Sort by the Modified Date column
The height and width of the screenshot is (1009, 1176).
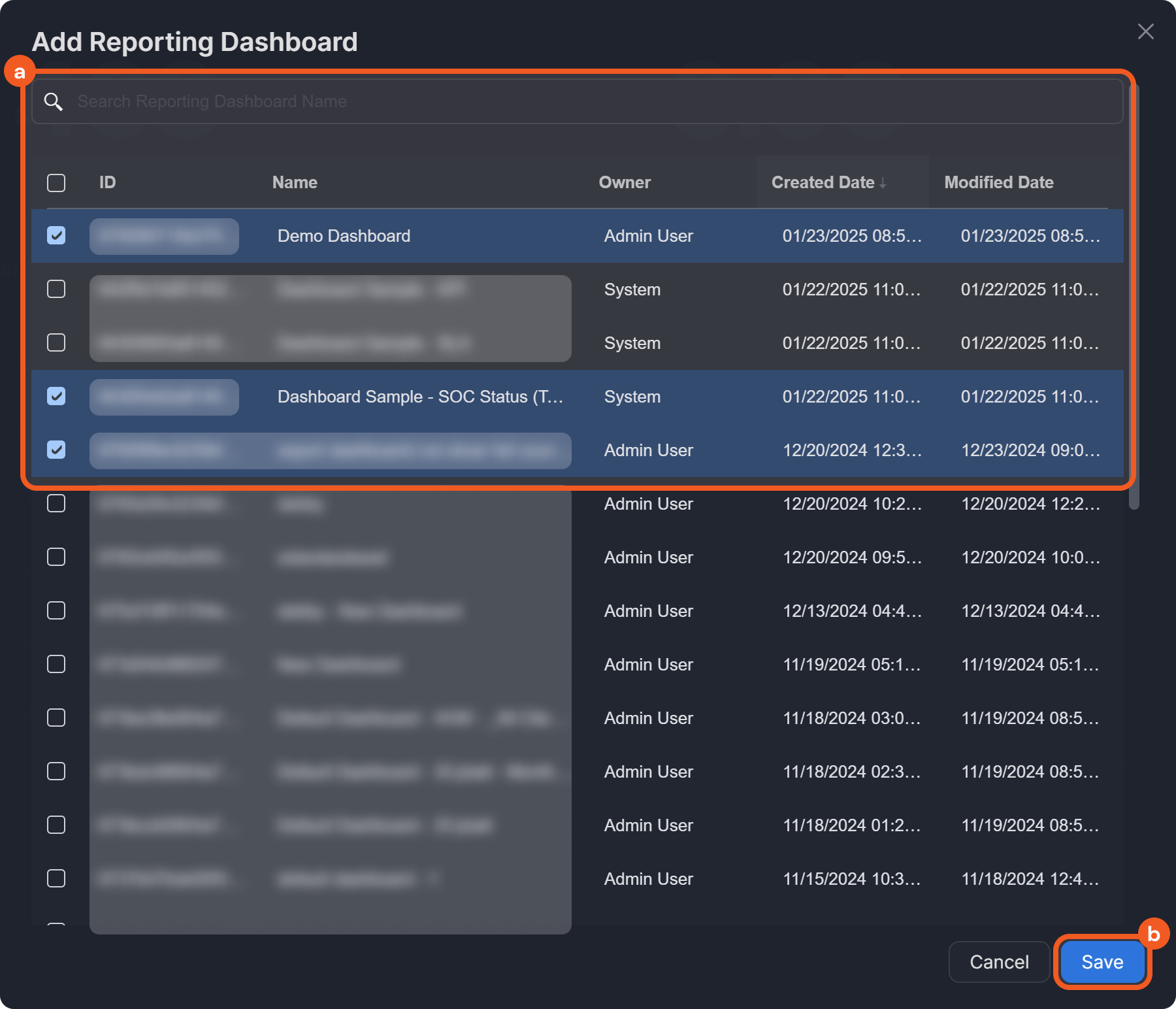point(998,183)
